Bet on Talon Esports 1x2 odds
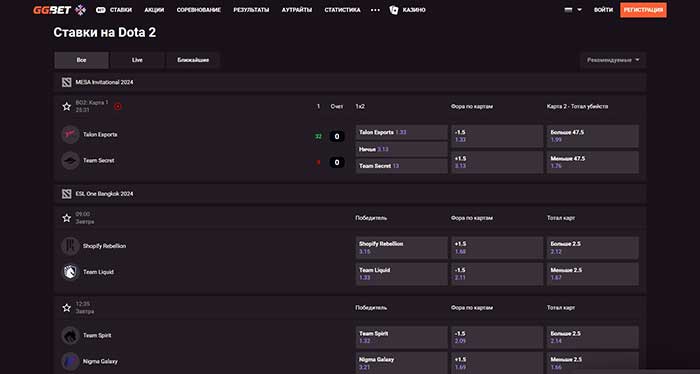Image resolution: width=700 pixels, height=374 pixels. point(401,133)
